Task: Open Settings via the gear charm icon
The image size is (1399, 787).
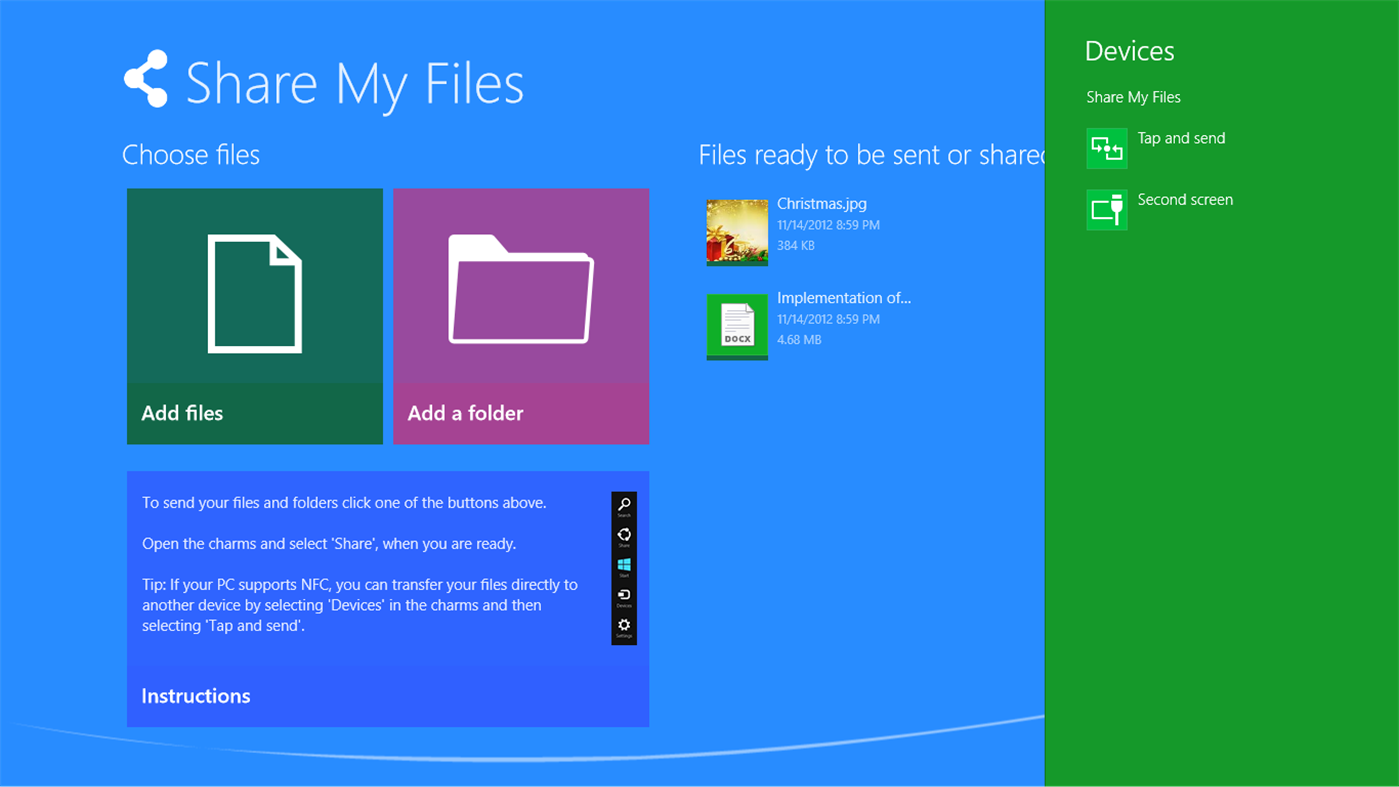Action: click(623, 624)
